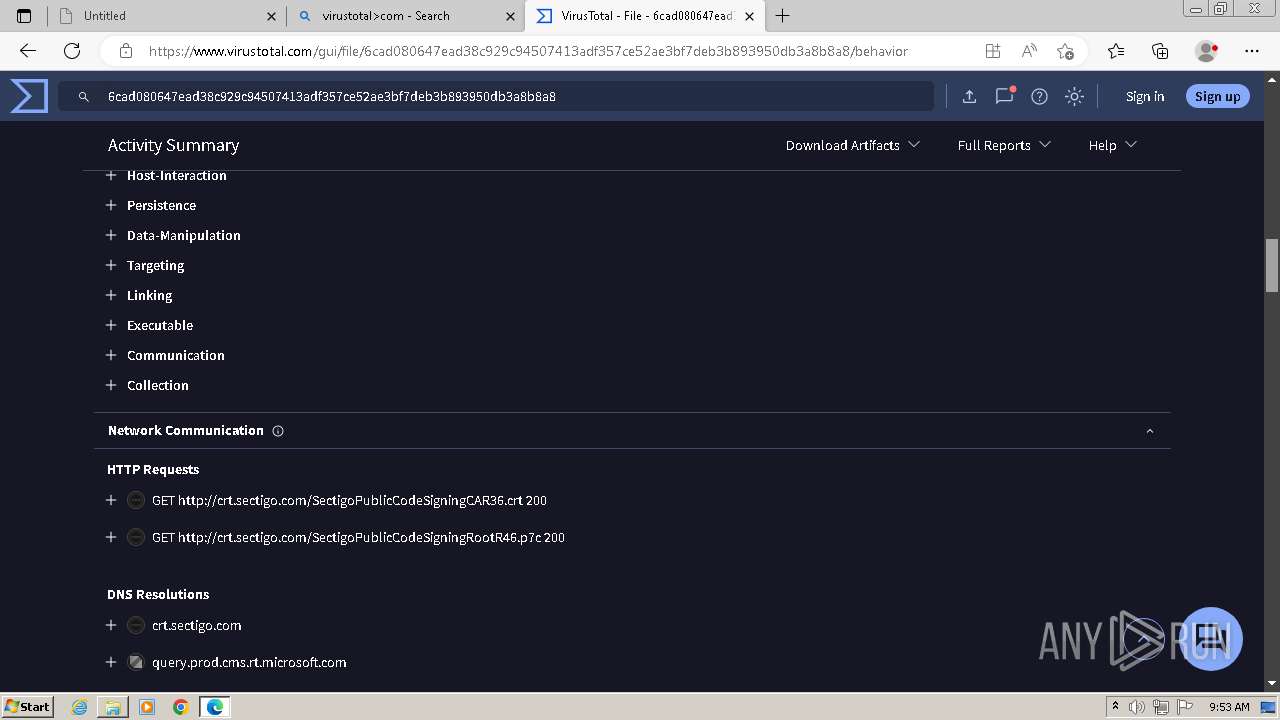Viewport: 1280px width, 720px height.
Task: Open the apps grid icon in address bar
Action: pos(992,51)
